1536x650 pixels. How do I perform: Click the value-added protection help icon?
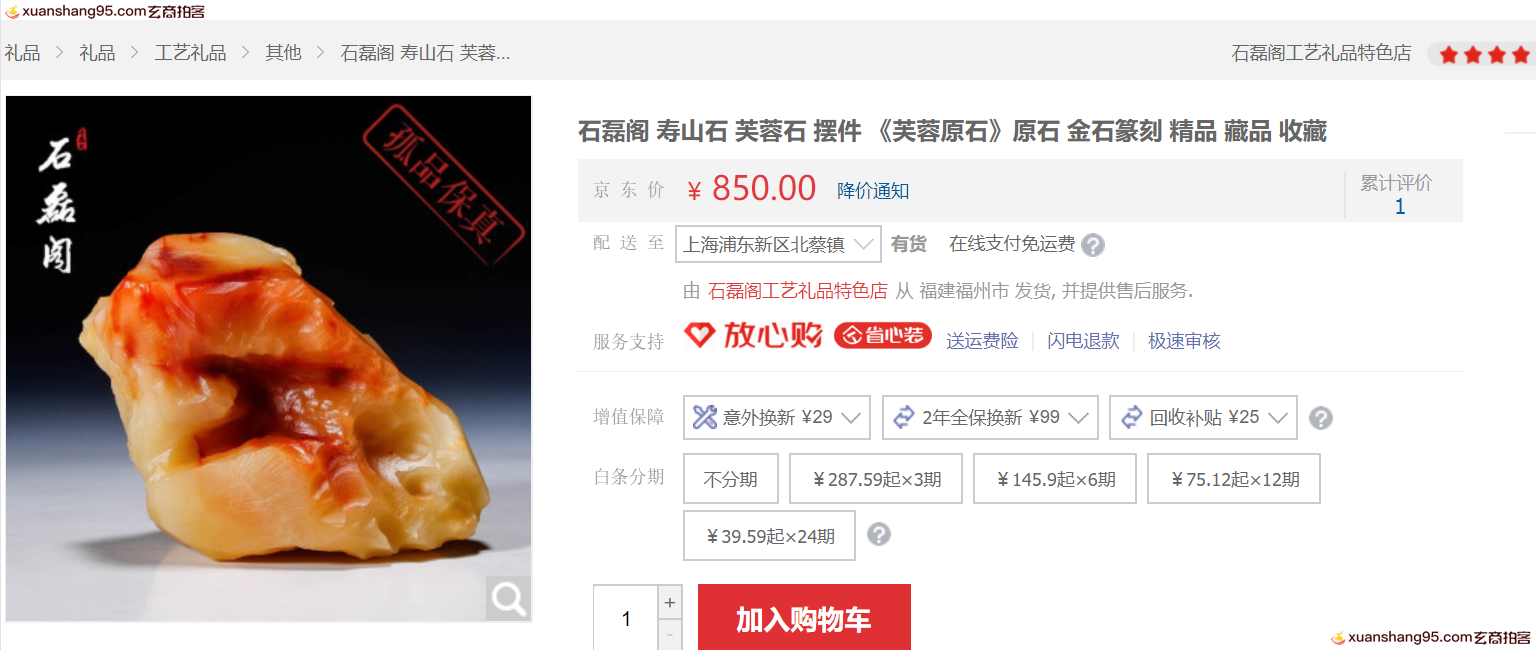click(1321, 418)
